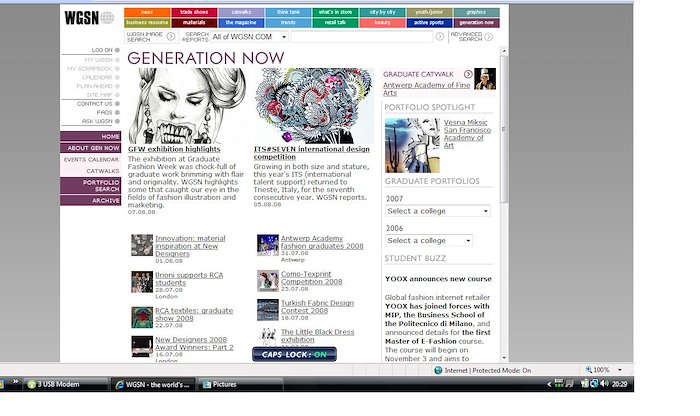Screen dimensions: 700x416
Task: Go to Home in the sidebar
Action: [91, 136]
